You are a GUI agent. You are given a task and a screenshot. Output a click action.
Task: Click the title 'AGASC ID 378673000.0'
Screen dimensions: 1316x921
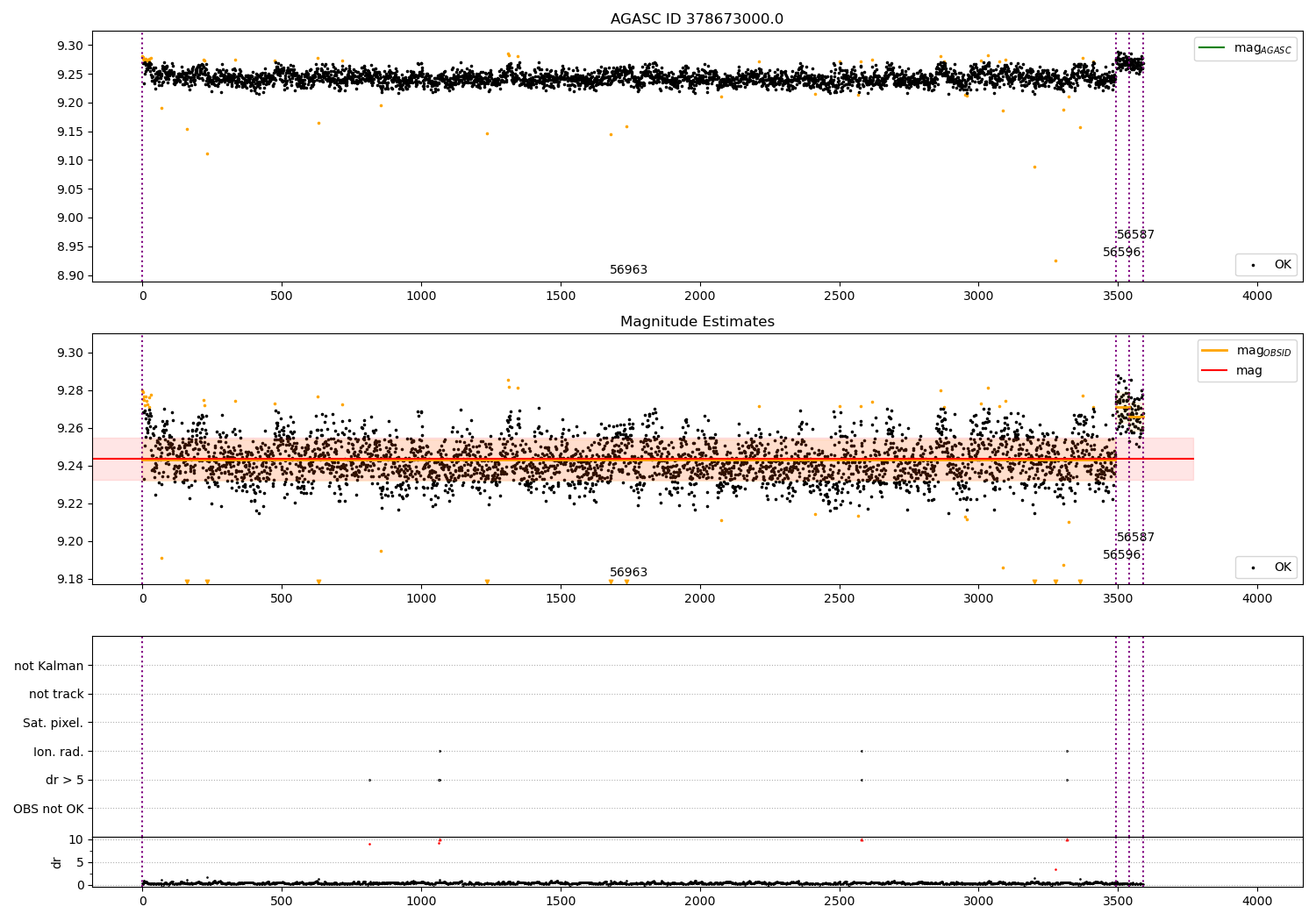pos(697,19)
